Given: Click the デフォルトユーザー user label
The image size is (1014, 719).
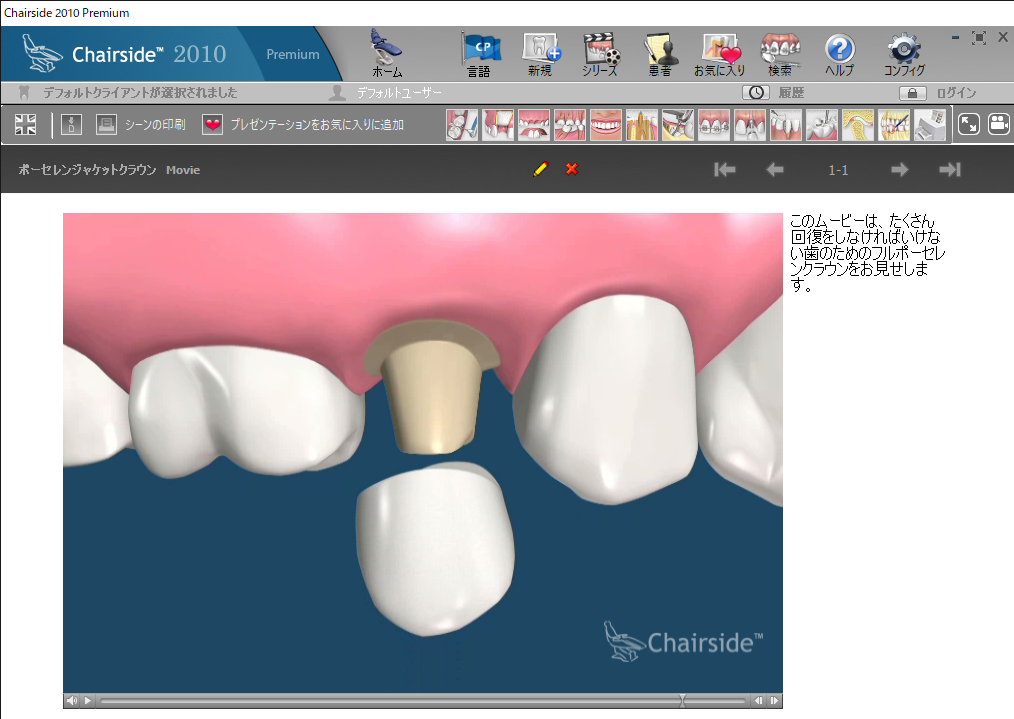Looking at the screenshot, I should [x=399, y=93].
